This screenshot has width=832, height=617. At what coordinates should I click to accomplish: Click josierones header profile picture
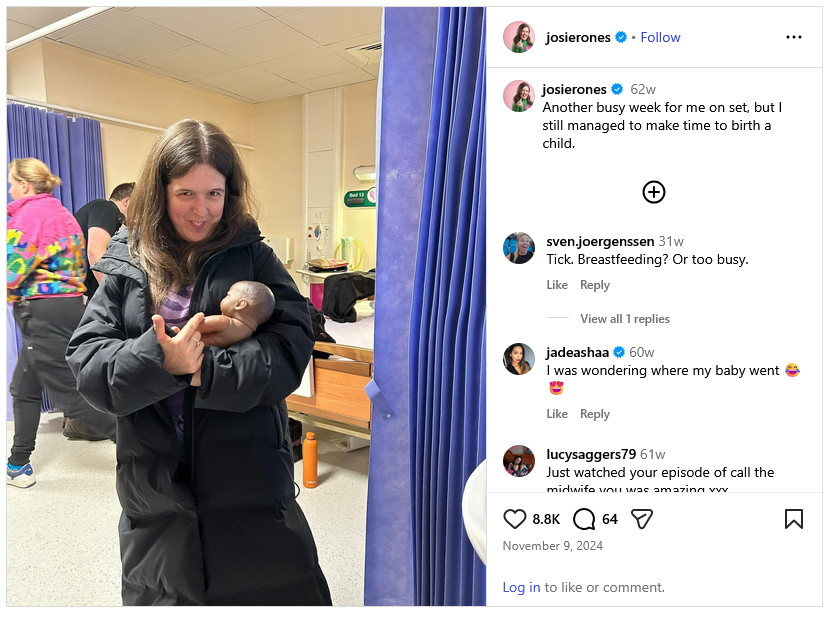coord(519,37)
